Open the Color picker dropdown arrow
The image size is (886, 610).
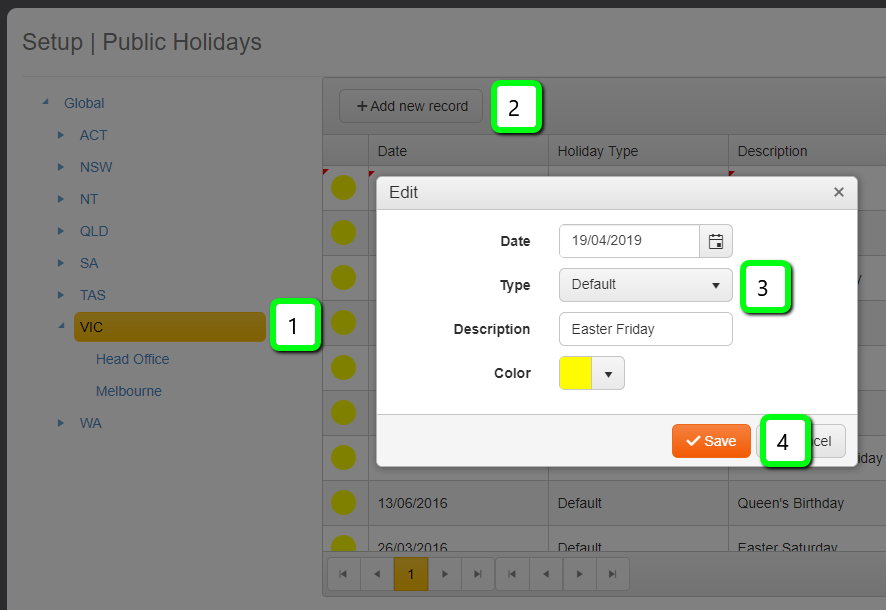click(608, 374)
